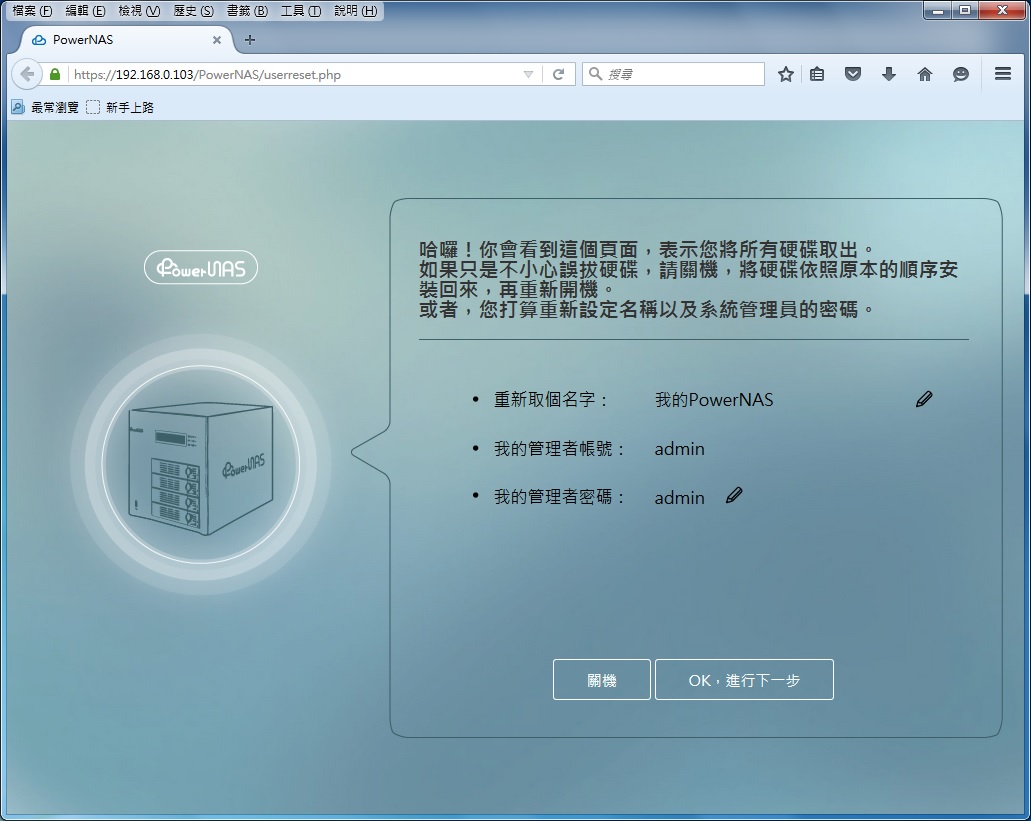Click the admin password value
1031x821 pixels.
(x=679, y=498)
